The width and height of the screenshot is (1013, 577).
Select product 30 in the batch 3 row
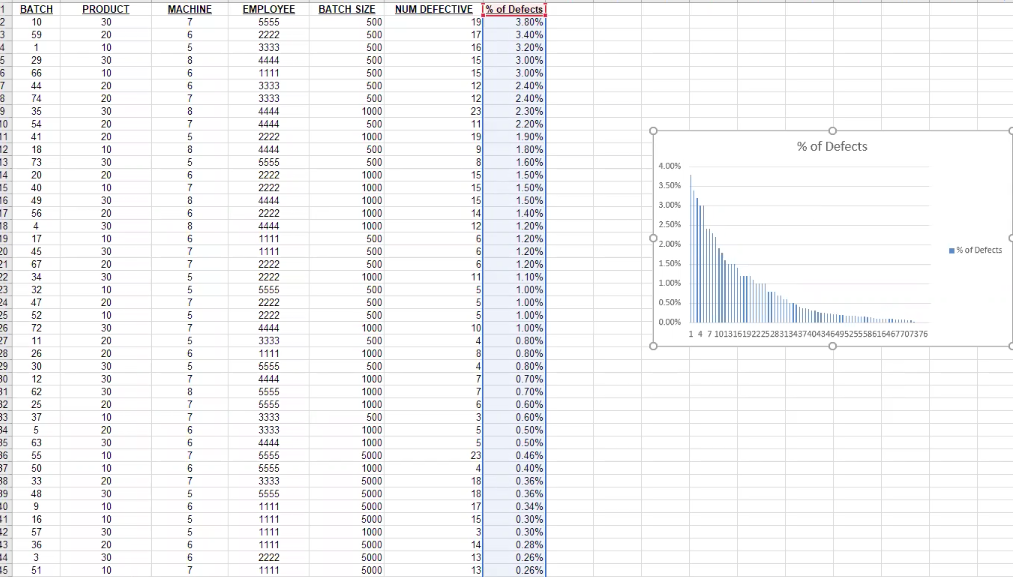106,557
